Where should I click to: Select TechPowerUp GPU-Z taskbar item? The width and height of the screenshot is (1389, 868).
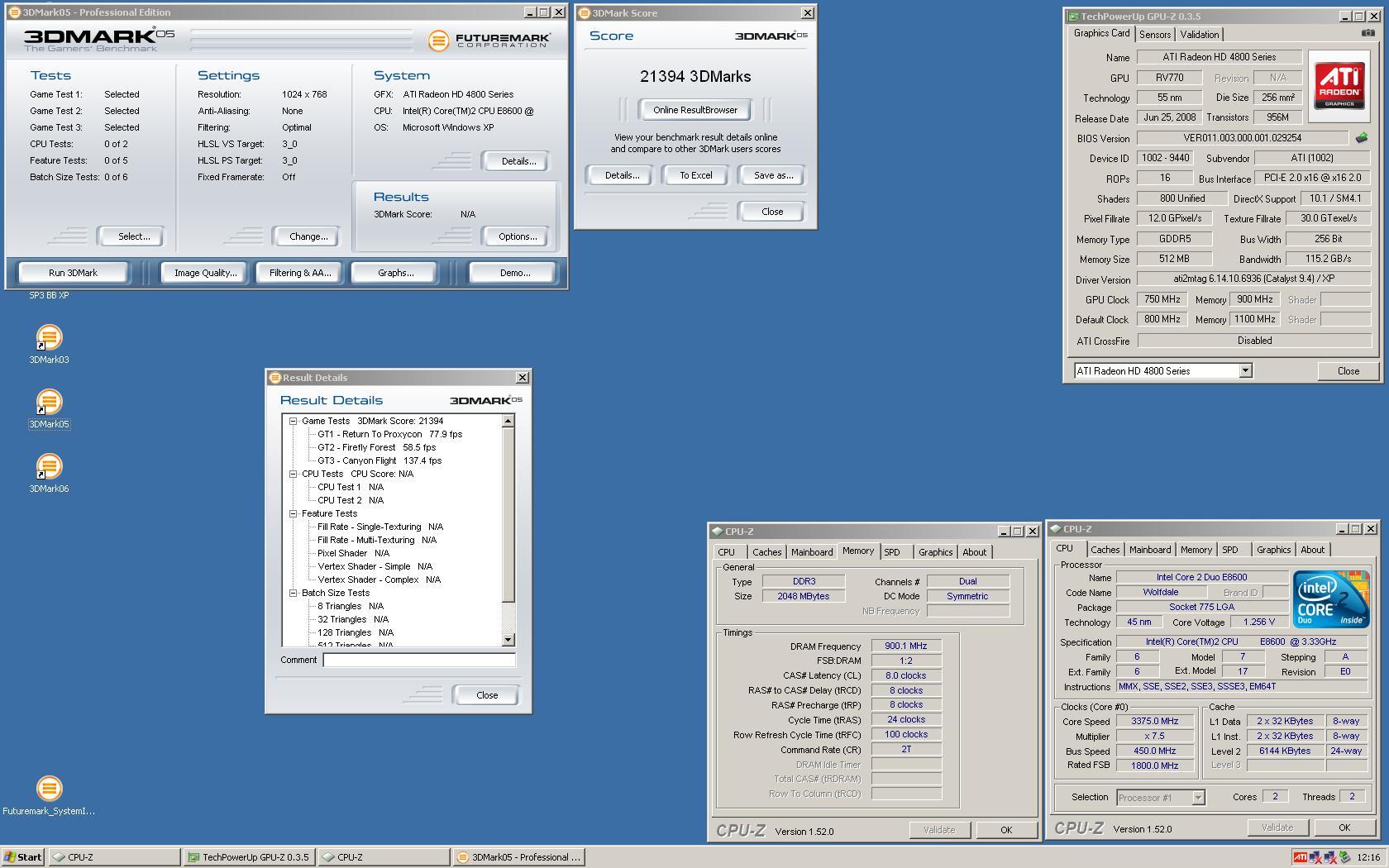(x=249, y=857)
